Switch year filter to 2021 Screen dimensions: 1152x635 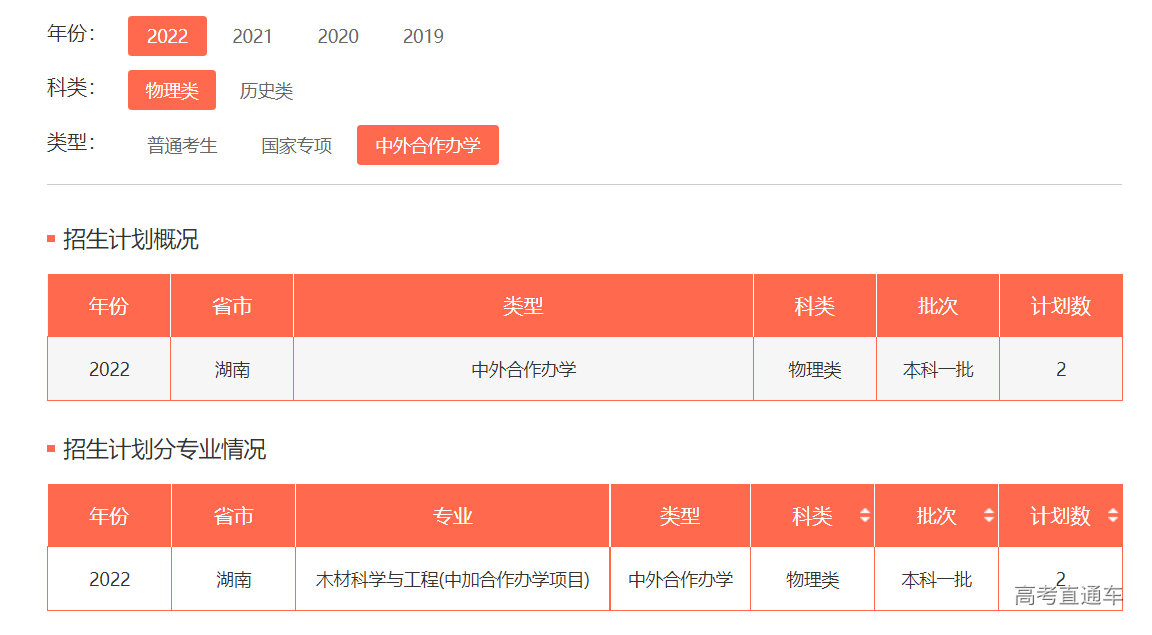(252, 36)
